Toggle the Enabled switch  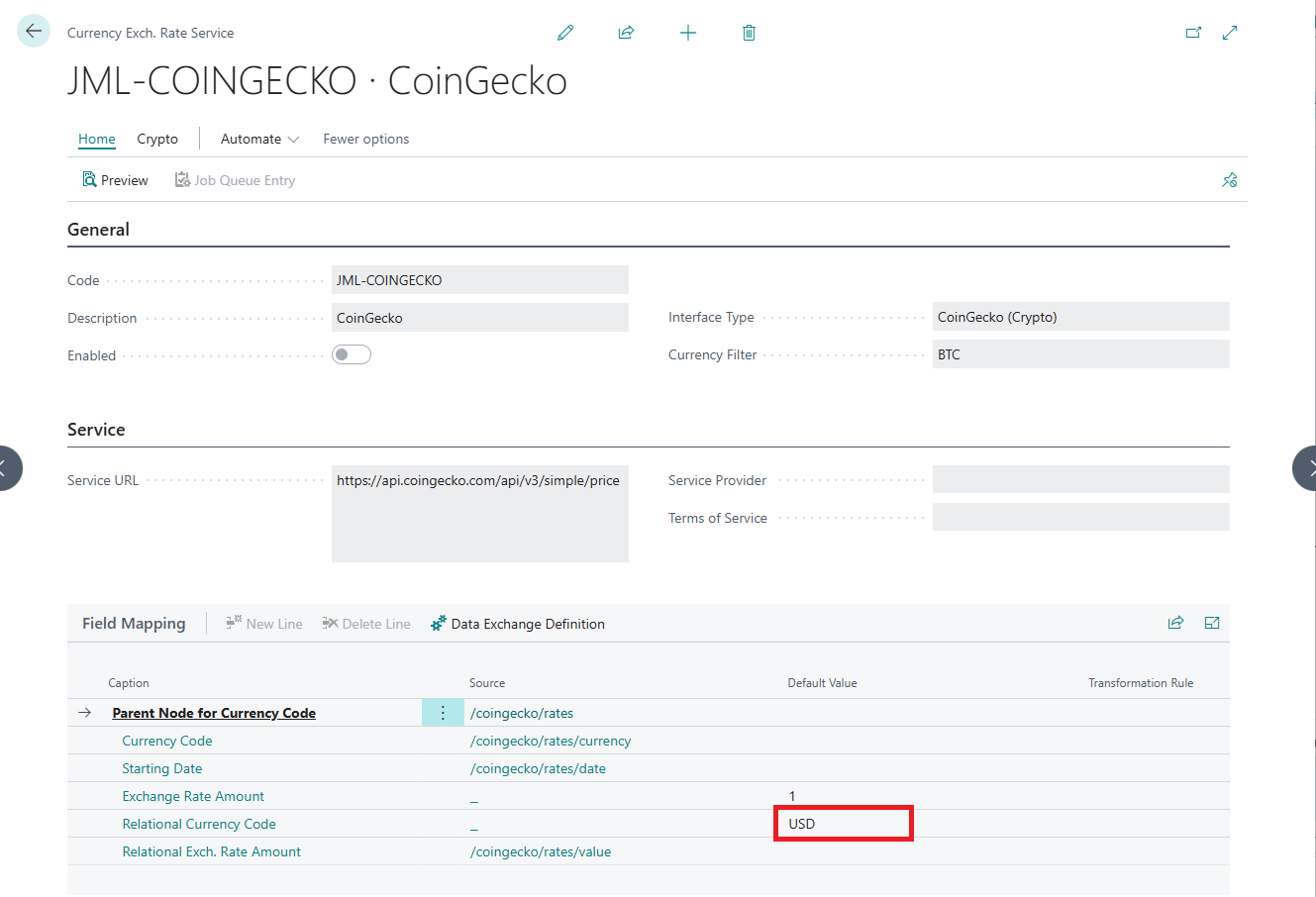(352, 354)
